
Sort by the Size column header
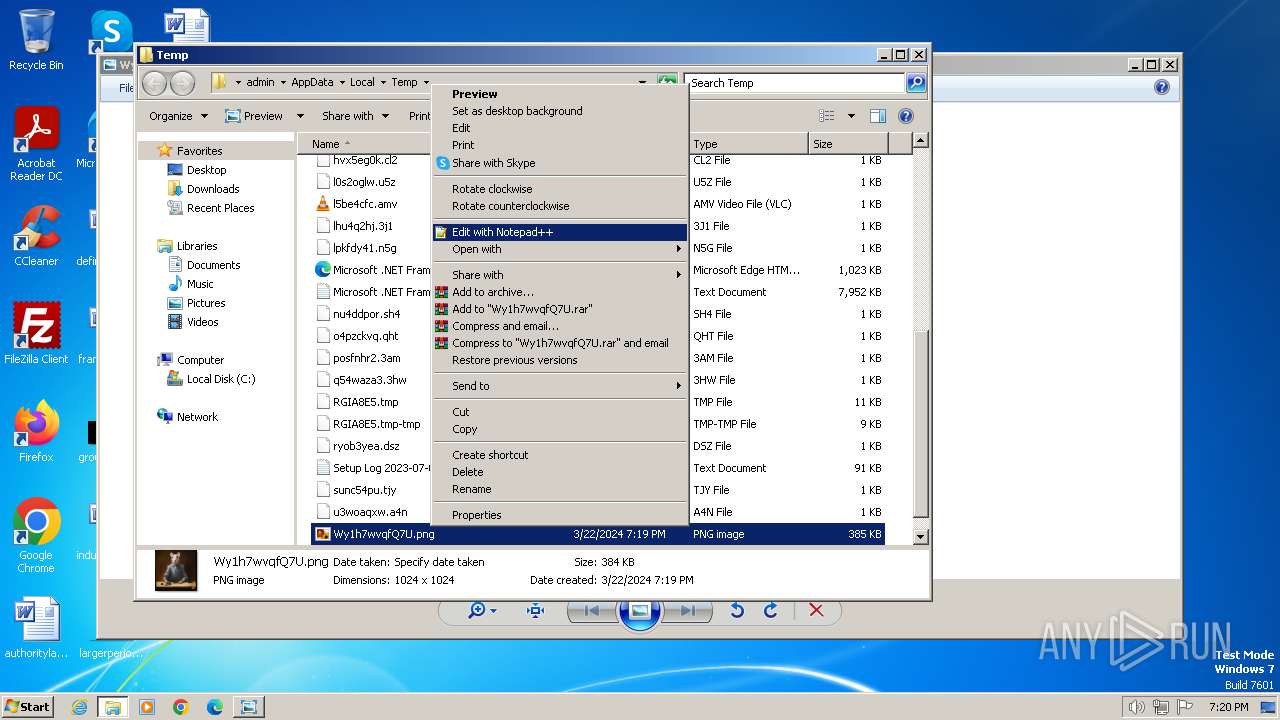pyautogui.click(x=846, y=144)
